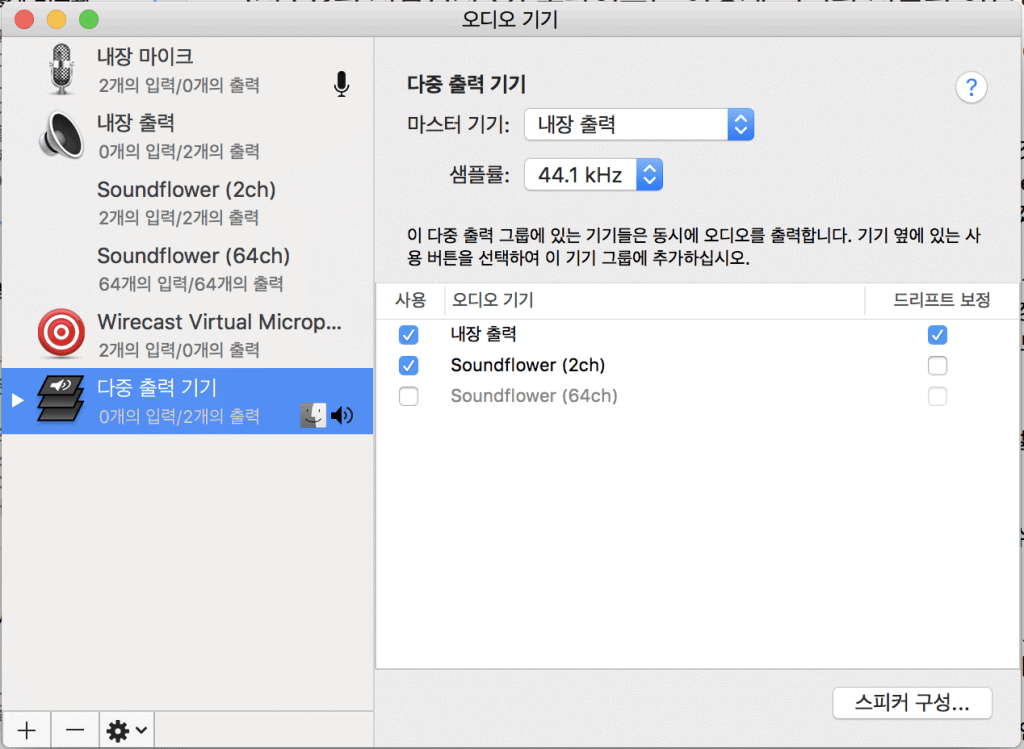Image resolution: width=1024 pixels, height=749 pixels.
Task: Enable drift correction for Soundflower (2ch)
Action: 937,366
